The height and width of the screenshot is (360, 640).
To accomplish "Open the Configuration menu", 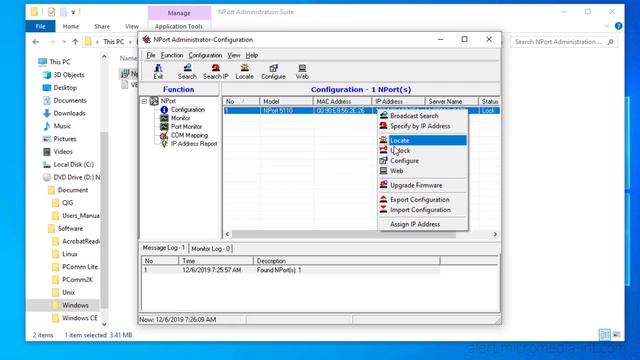I will 205,55.
